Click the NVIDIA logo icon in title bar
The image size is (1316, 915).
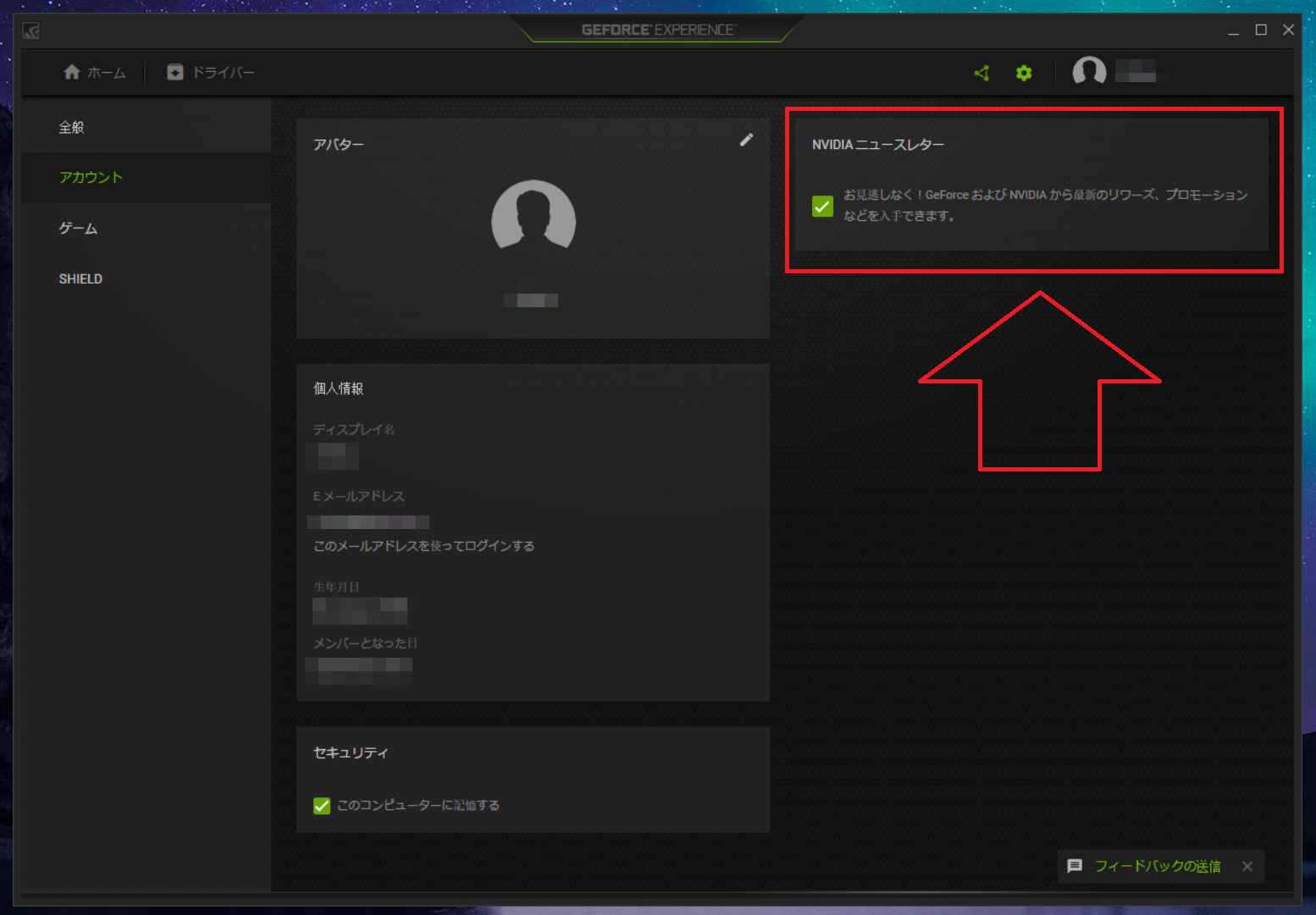point(31,31)
